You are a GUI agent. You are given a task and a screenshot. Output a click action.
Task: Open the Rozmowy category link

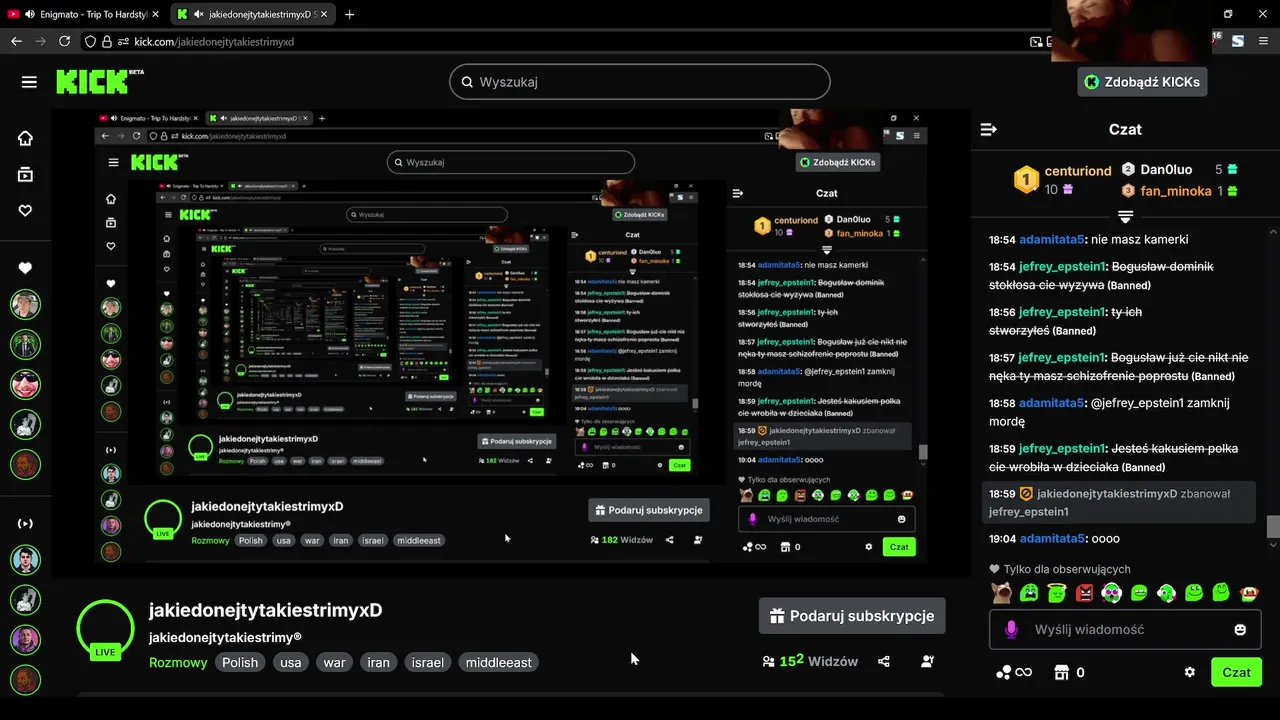coord(178,662)
